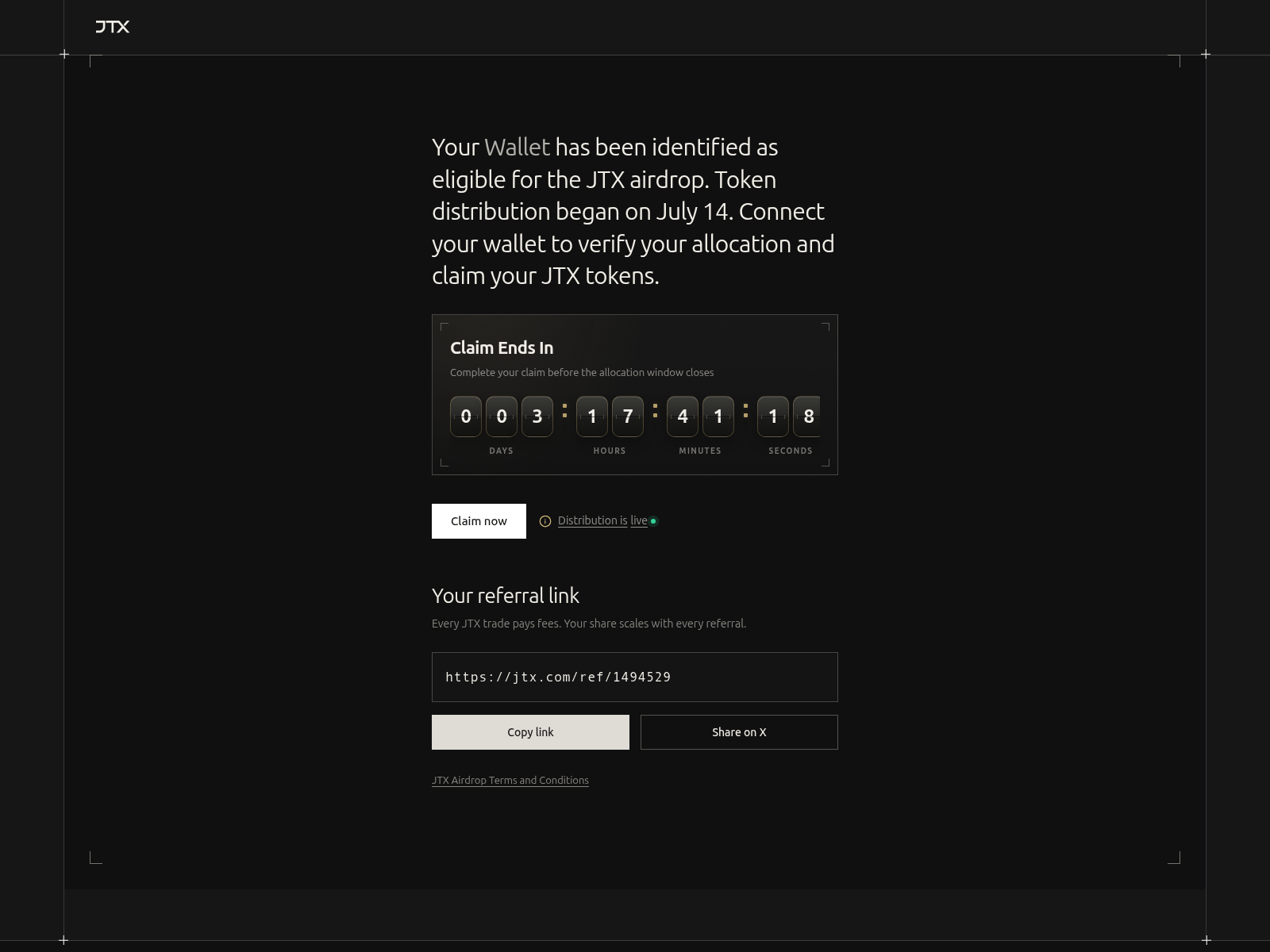Click the 'Every JTX trade pays fees' text

589,624
